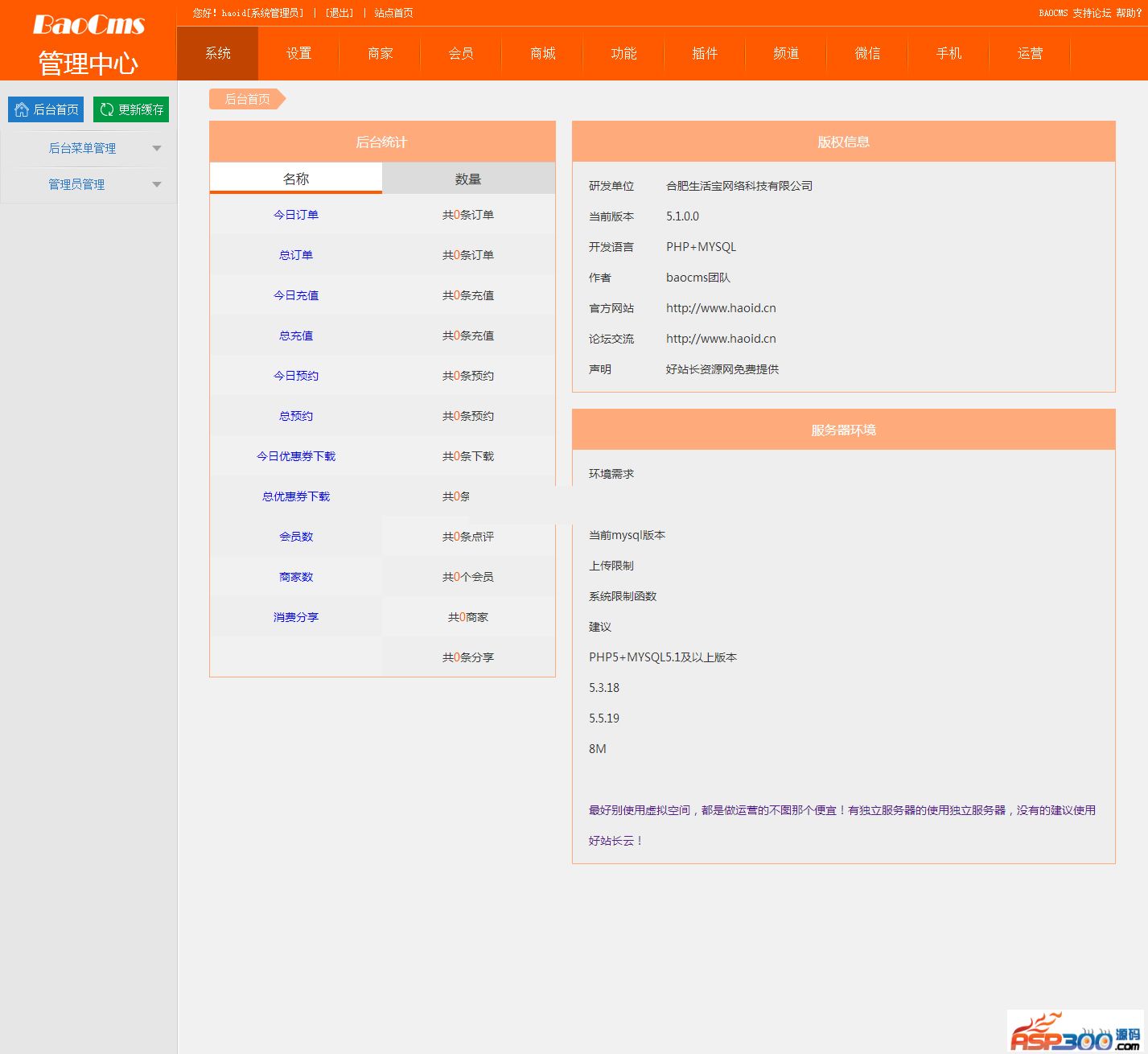
Task: Open 后台菜单管理 sidebar section
Action: pos(82,148)
